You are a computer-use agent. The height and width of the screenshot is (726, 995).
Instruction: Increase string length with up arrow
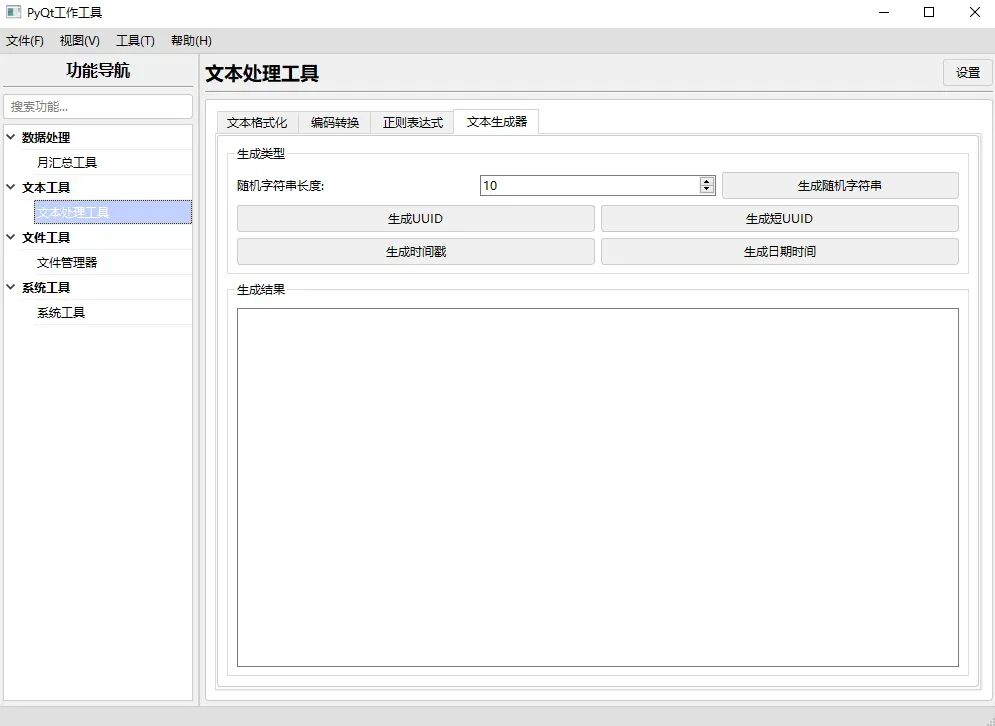point(707,181)
